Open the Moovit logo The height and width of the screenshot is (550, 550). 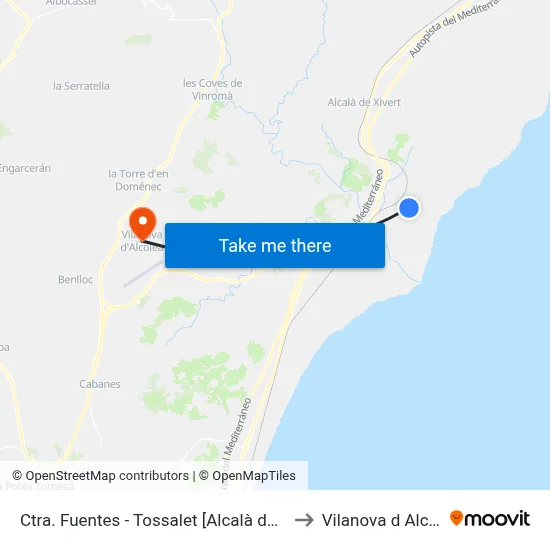(x=490, y=519)
